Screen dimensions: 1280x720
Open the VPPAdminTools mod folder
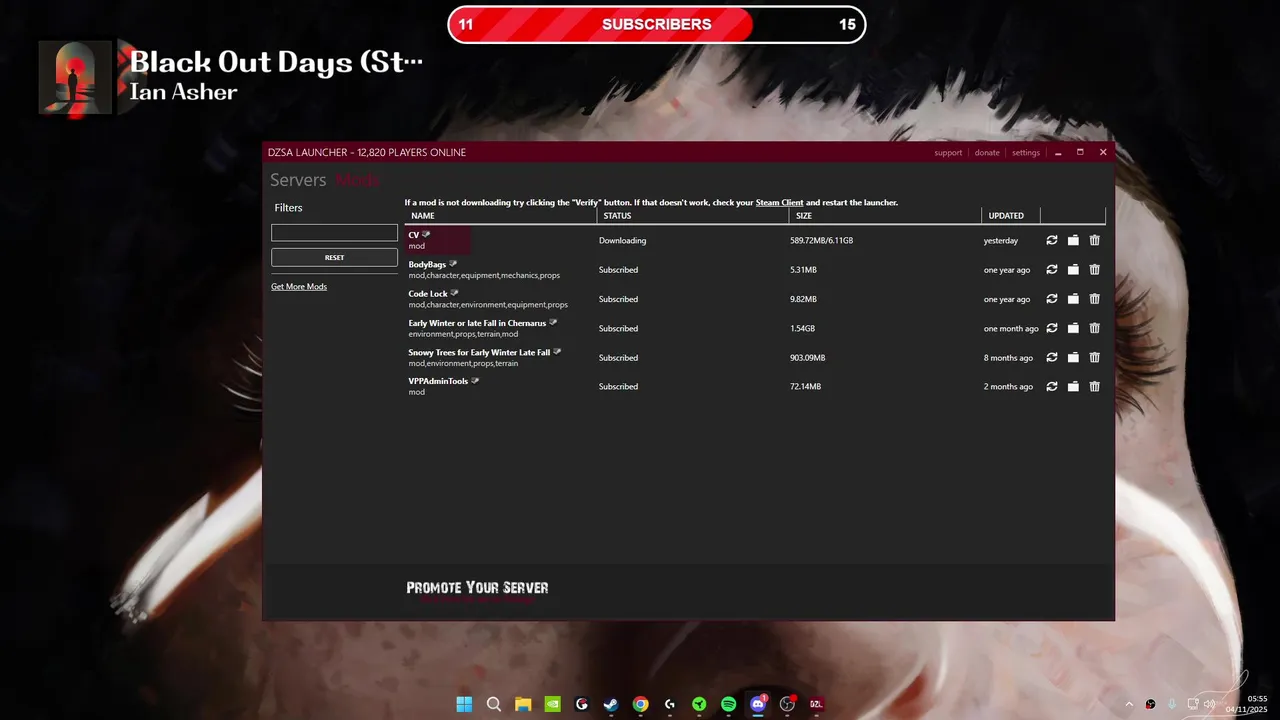(x=1073, y=386)
